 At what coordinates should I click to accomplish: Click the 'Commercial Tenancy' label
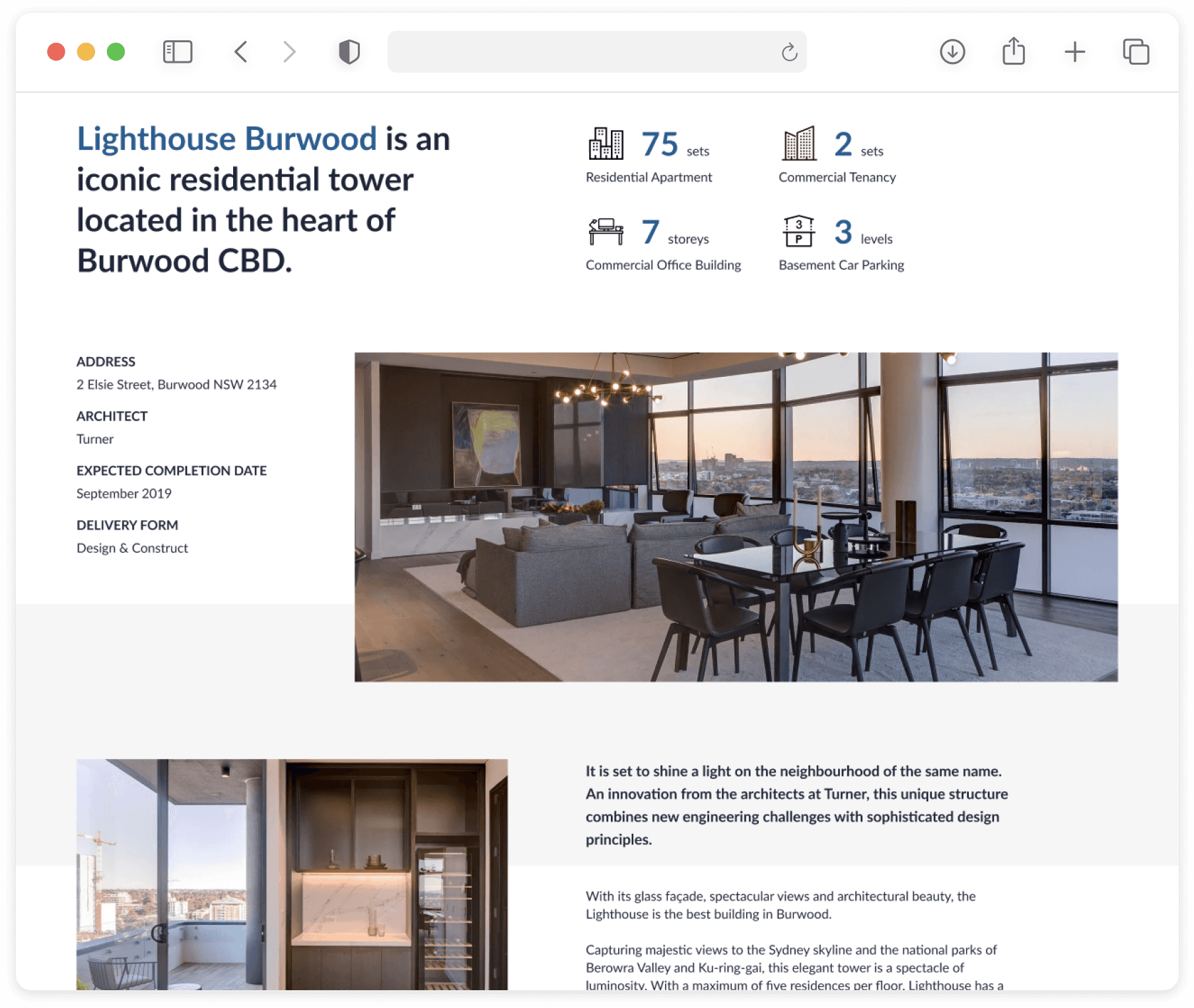click(837, 177)
